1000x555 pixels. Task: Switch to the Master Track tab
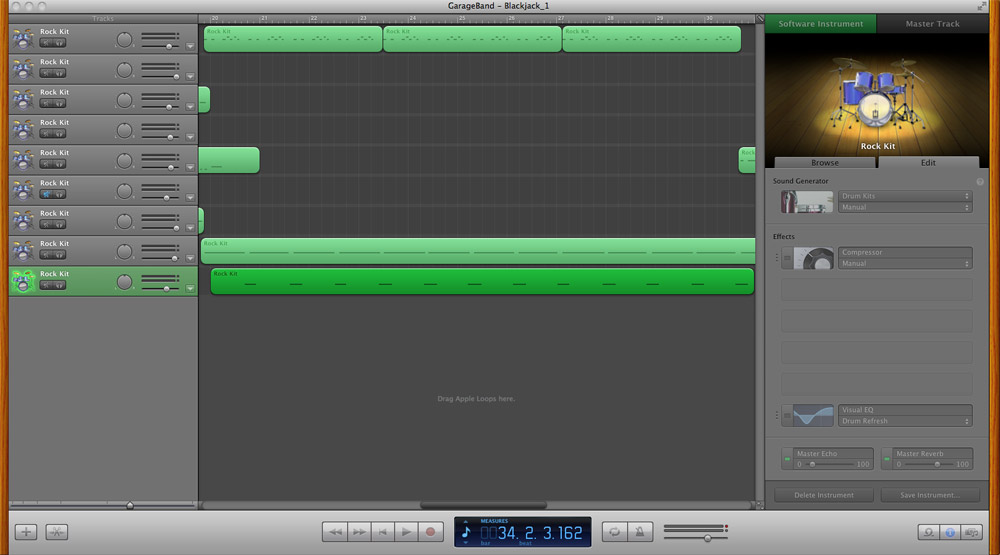(x=932, y=24)
